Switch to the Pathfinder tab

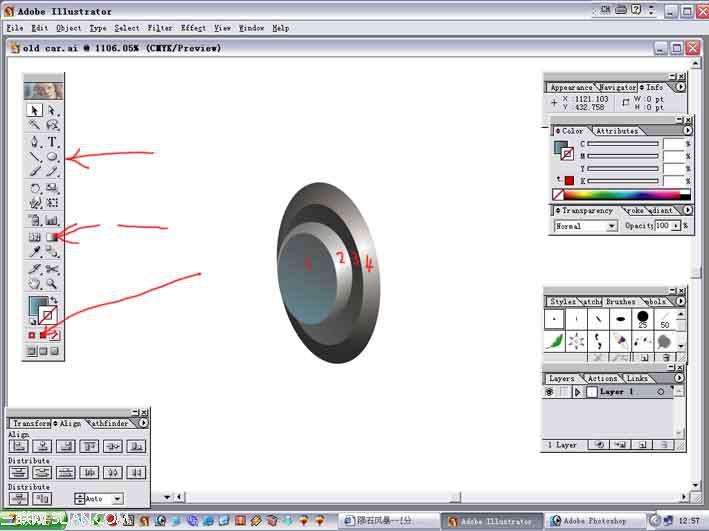pos(109,423)
